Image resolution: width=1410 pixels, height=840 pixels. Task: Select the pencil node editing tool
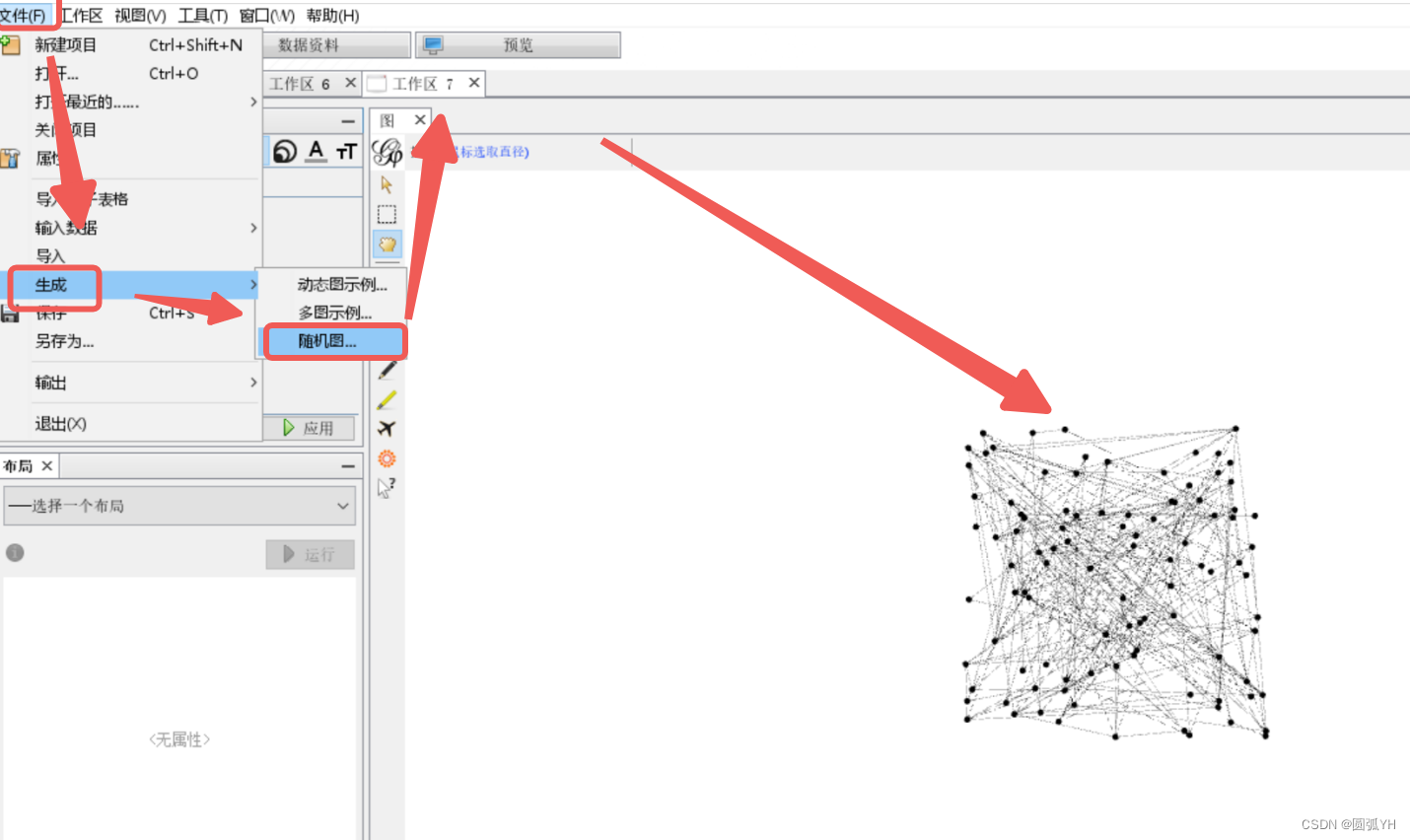387,368
